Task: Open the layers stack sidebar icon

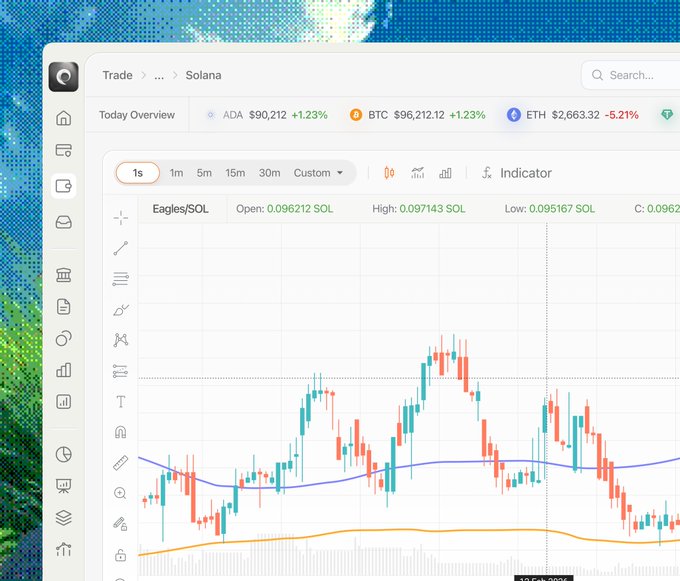Action: point(64,518)
